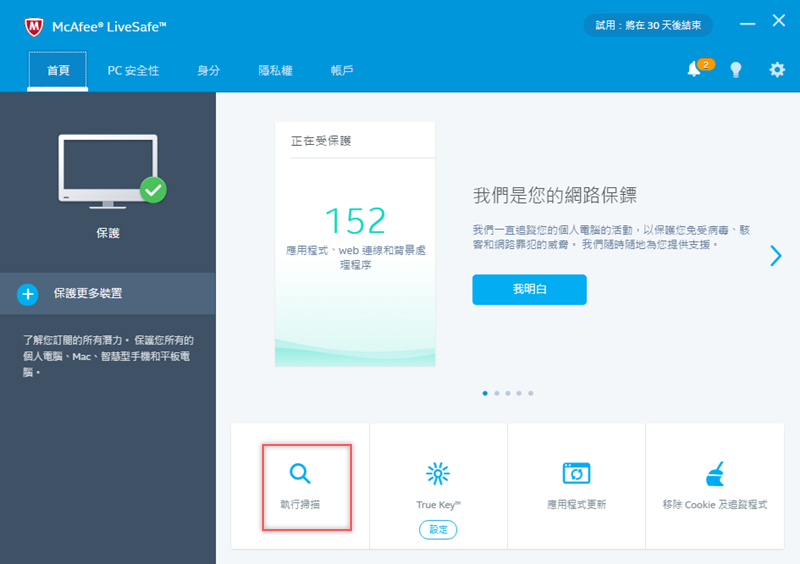Click 執行掃描 label
This screenshot has height=564, width=800.
pyautogui.click(x=300, y=505)
